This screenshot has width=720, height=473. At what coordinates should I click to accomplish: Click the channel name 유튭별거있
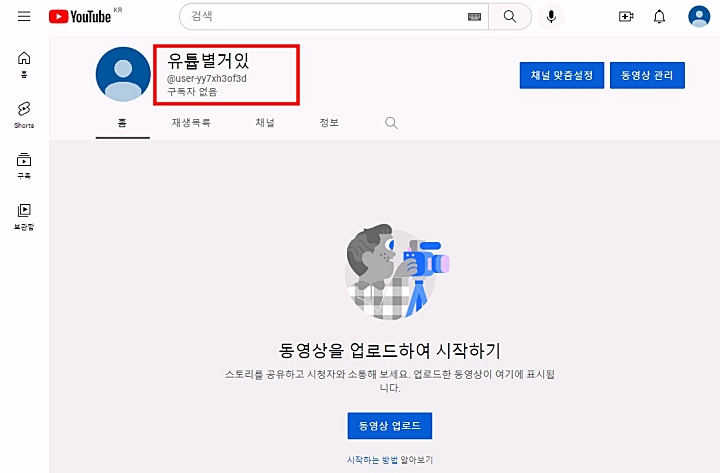pos(208,61)
